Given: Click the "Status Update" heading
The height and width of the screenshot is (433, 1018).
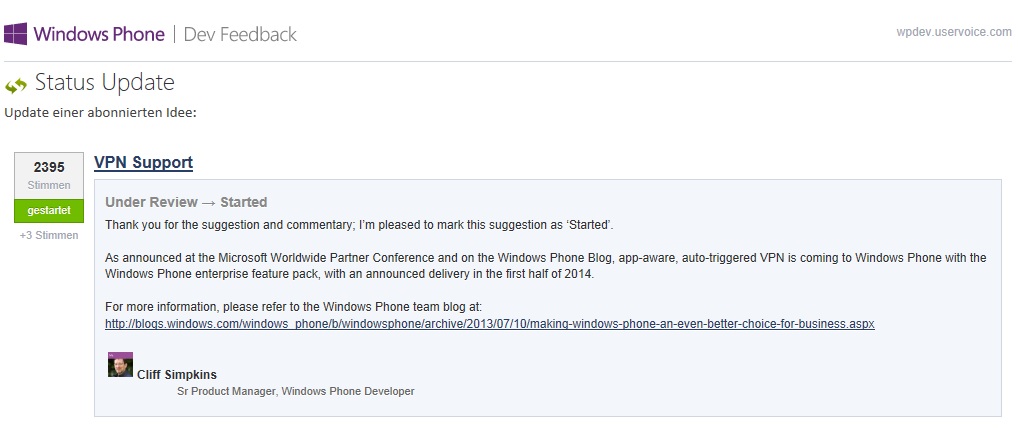Looking at the screenshot, I should click(105, 82).
